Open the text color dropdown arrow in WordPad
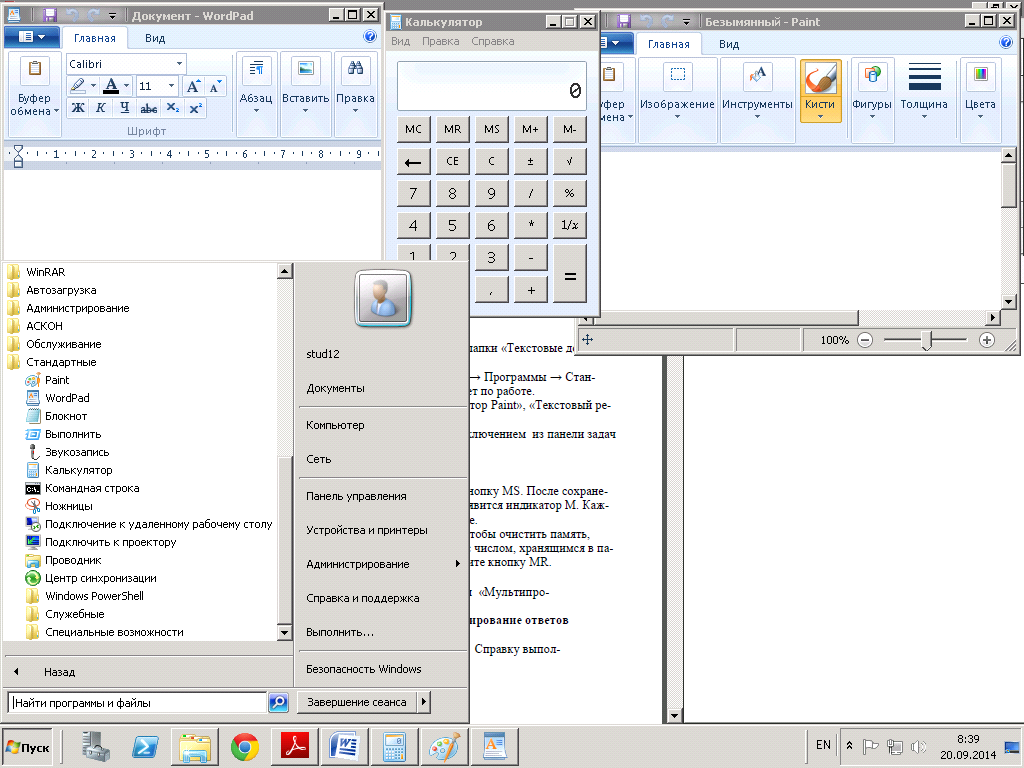The width and height of the screenshot is (1024, 768). [126, 86]
